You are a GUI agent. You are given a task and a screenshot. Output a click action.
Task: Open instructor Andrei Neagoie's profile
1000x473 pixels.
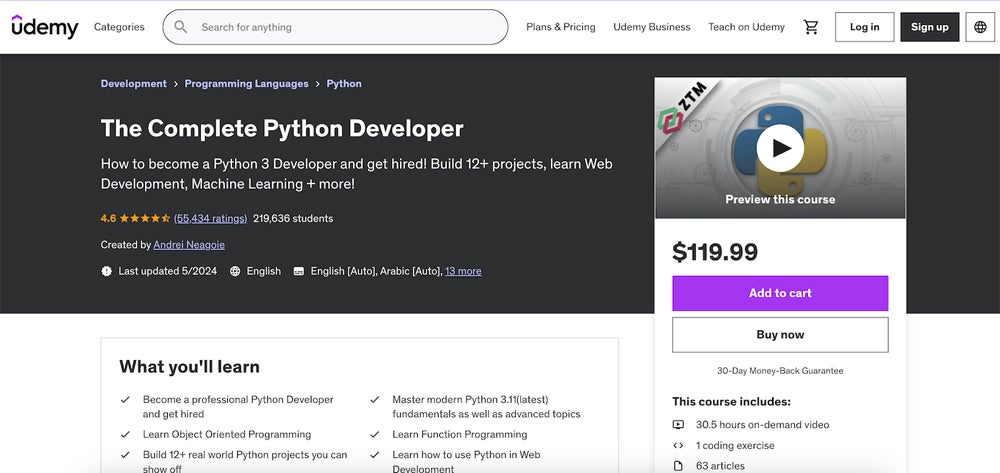tap(189, 245)
